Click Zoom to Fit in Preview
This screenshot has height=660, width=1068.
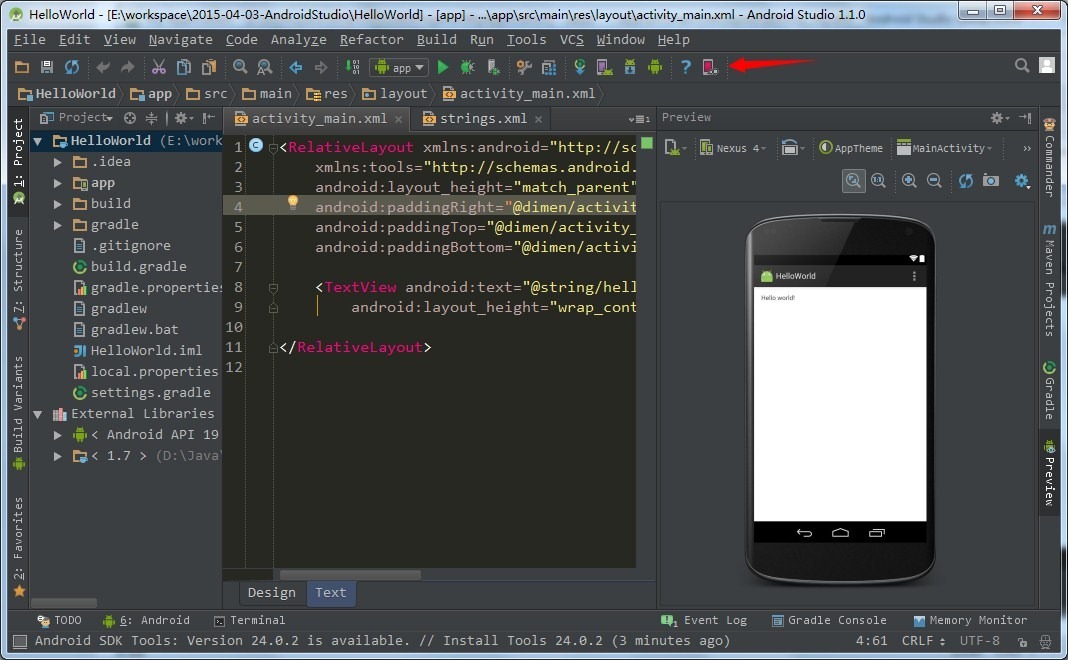click(853, 180)
